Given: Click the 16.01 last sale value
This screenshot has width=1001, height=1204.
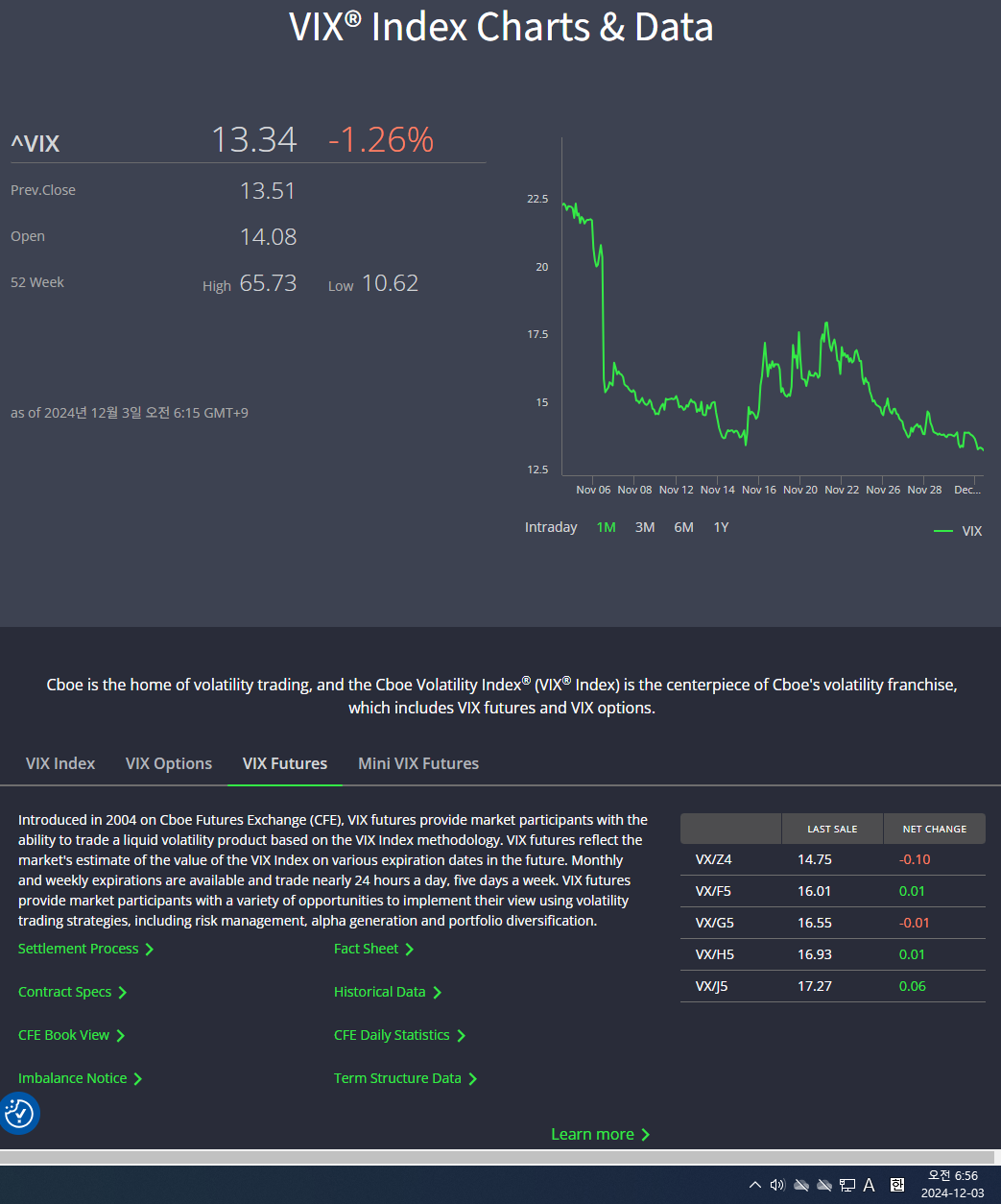Looking at the screenshot, I should click(815, 891).
